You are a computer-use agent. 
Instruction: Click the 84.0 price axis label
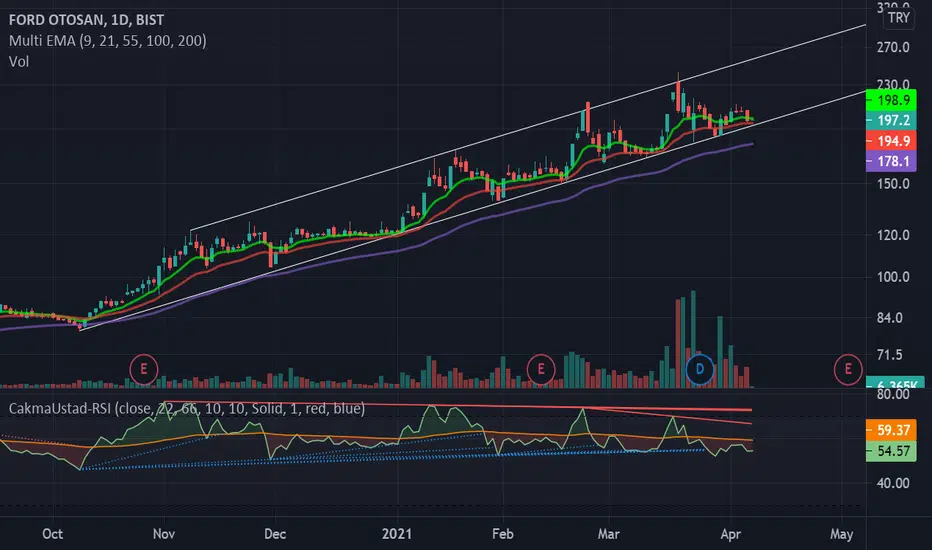[x=890, y=318]
